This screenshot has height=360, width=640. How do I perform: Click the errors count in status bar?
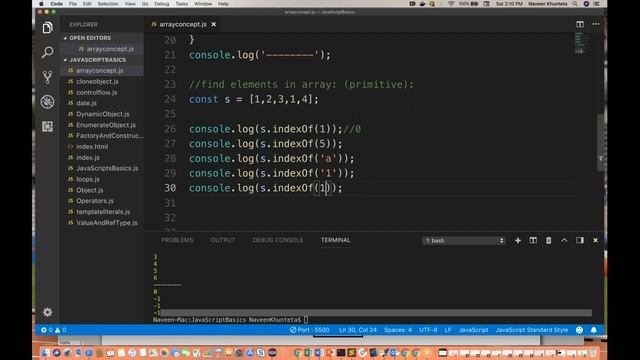(47, 330)
